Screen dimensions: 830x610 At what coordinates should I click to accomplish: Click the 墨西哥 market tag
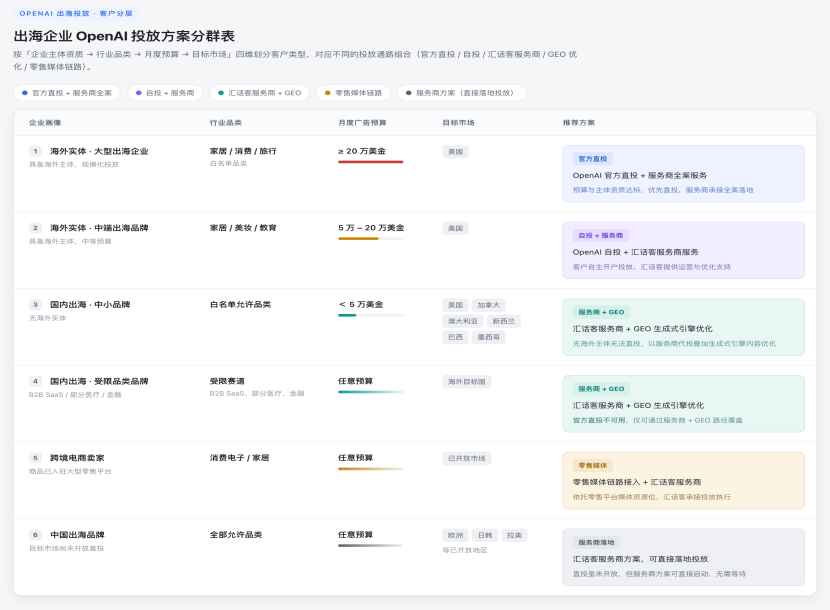point(489,337)
